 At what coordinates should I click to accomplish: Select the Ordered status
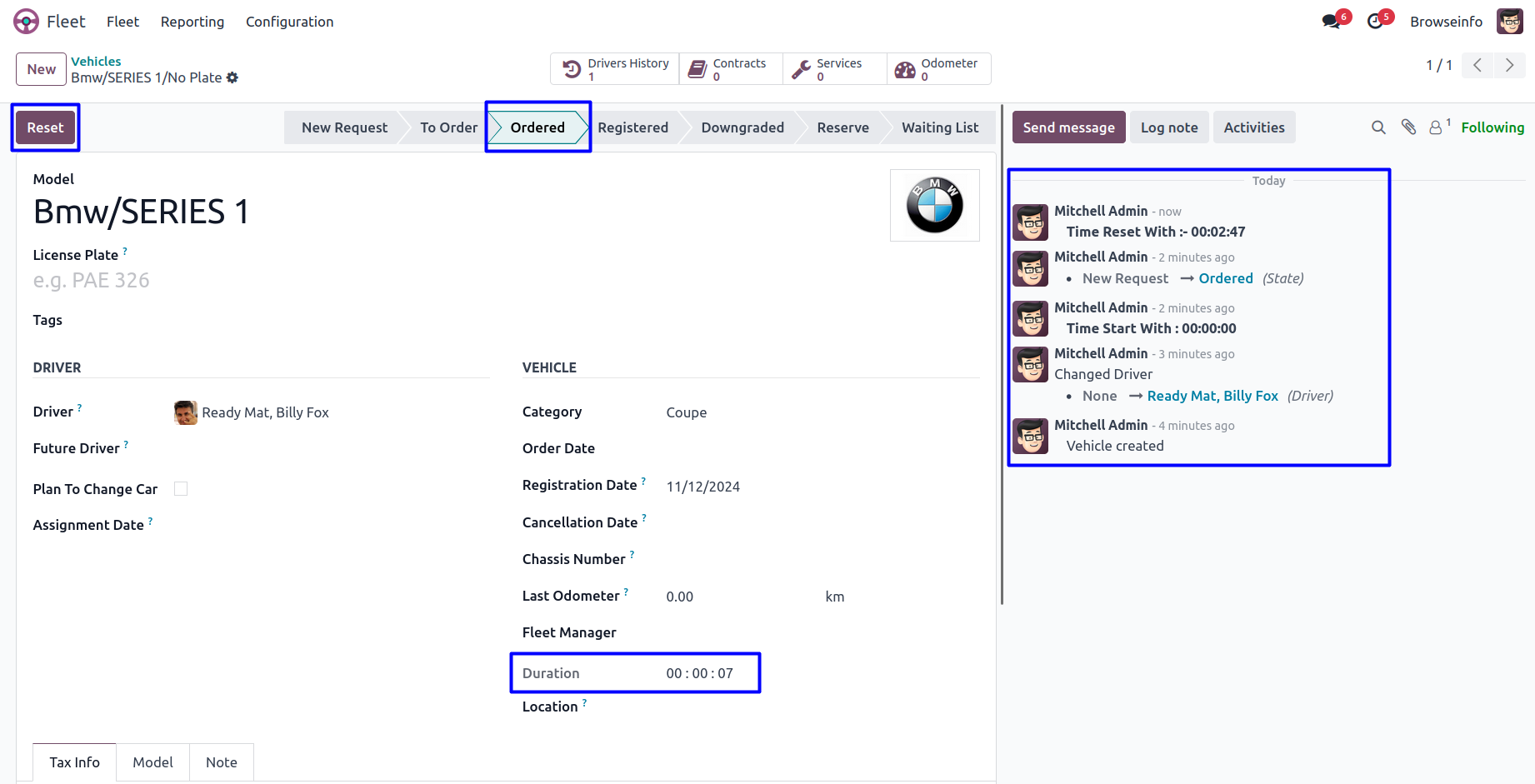537,127
